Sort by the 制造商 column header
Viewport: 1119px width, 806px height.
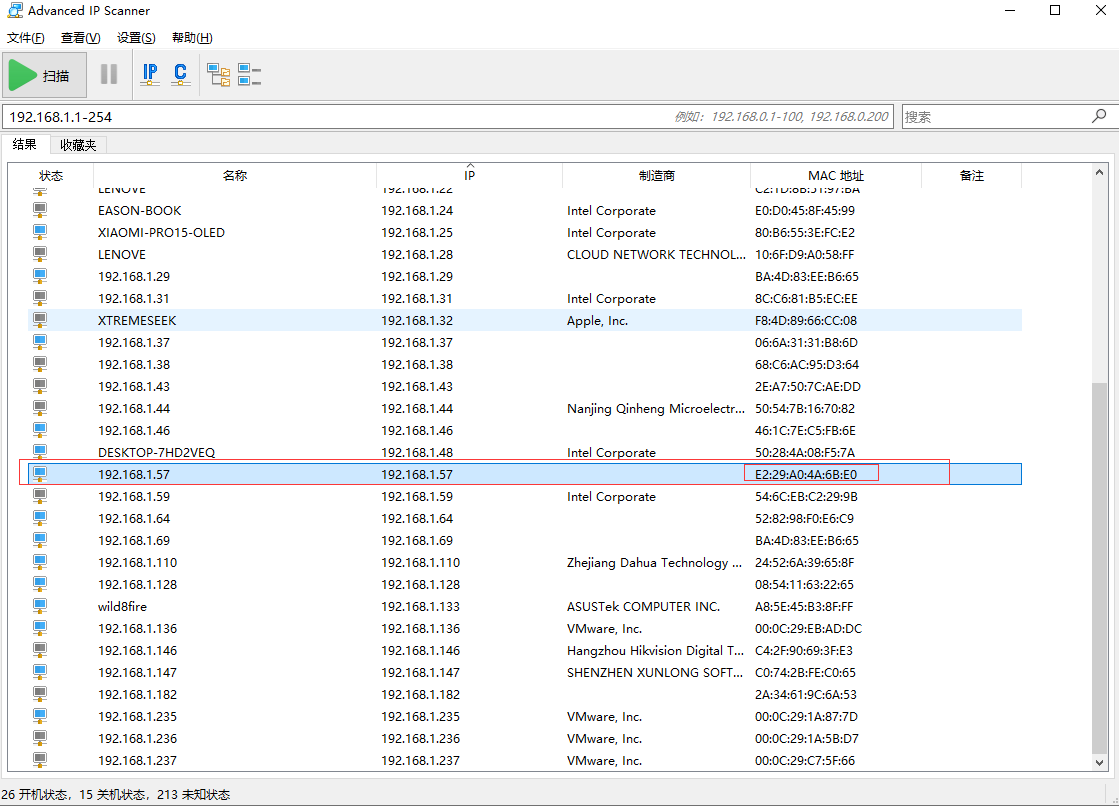(x=656, y=176)
